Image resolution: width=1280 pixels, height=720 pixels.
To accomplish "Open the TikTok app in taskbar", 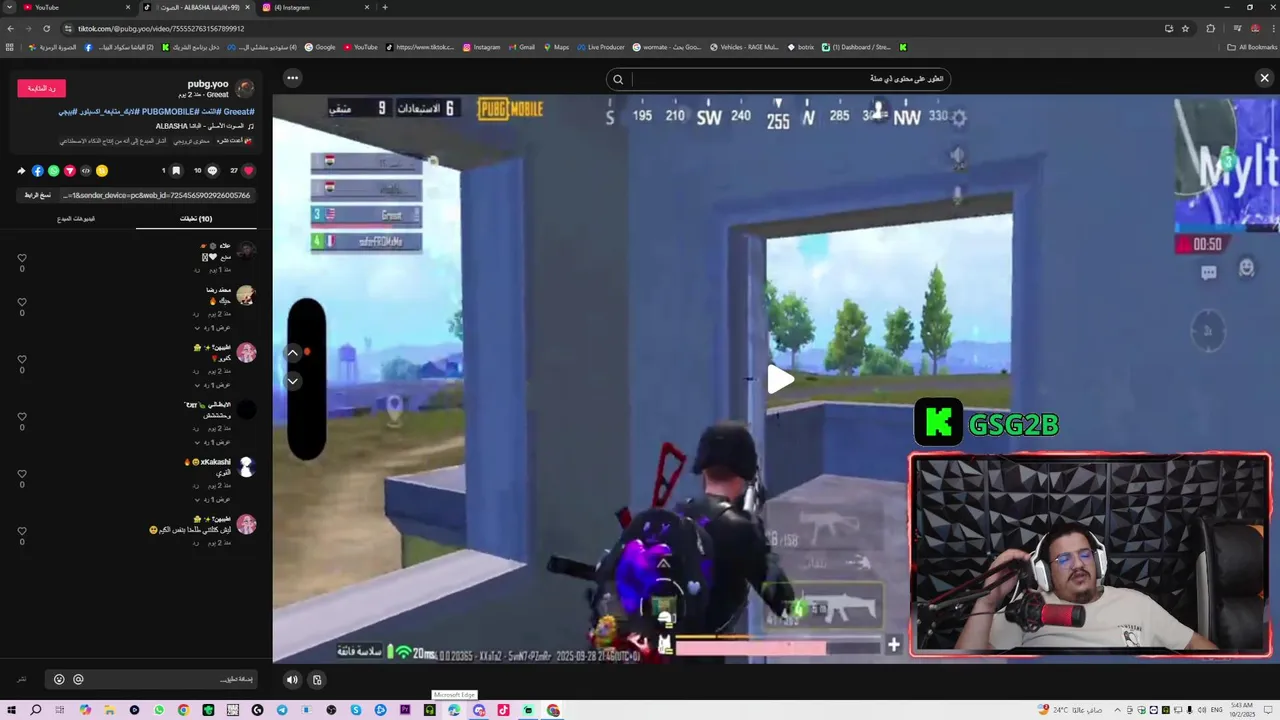I will [x=503, y=710].
